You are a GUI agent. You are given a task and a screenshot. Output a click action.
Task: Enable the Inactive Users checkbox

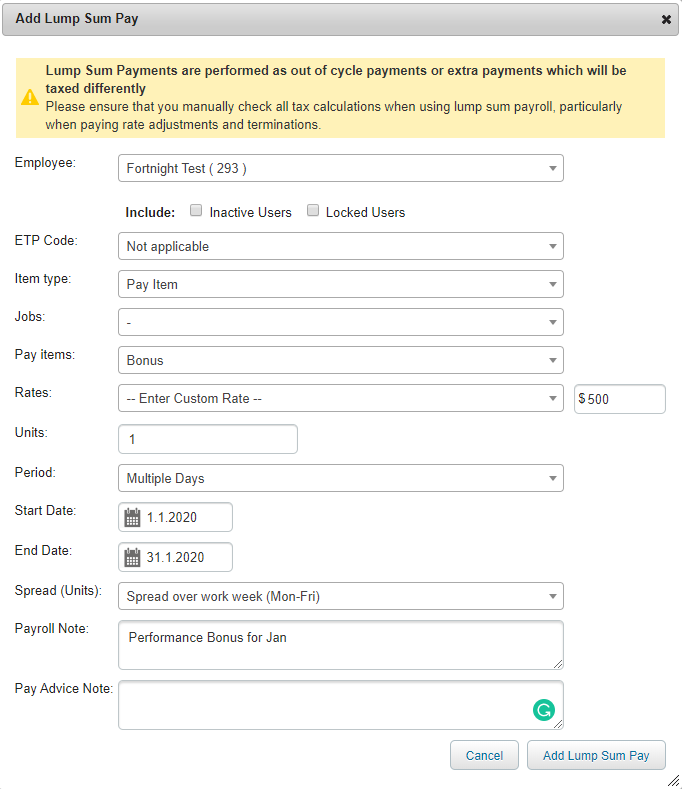point(197,211)
